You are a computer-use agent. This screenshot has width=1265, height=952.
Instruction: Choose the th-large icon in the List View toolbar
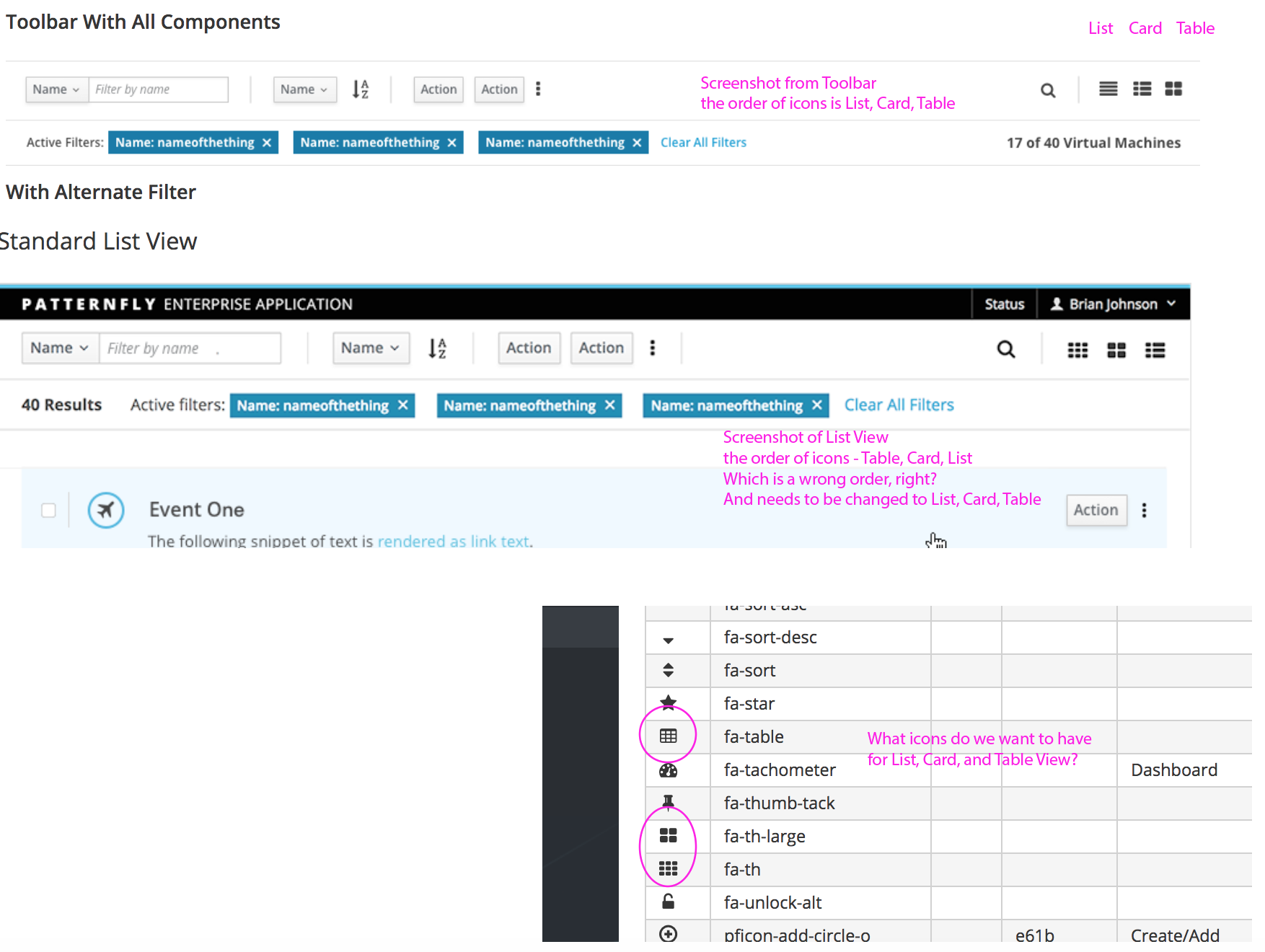(1116, 350)
